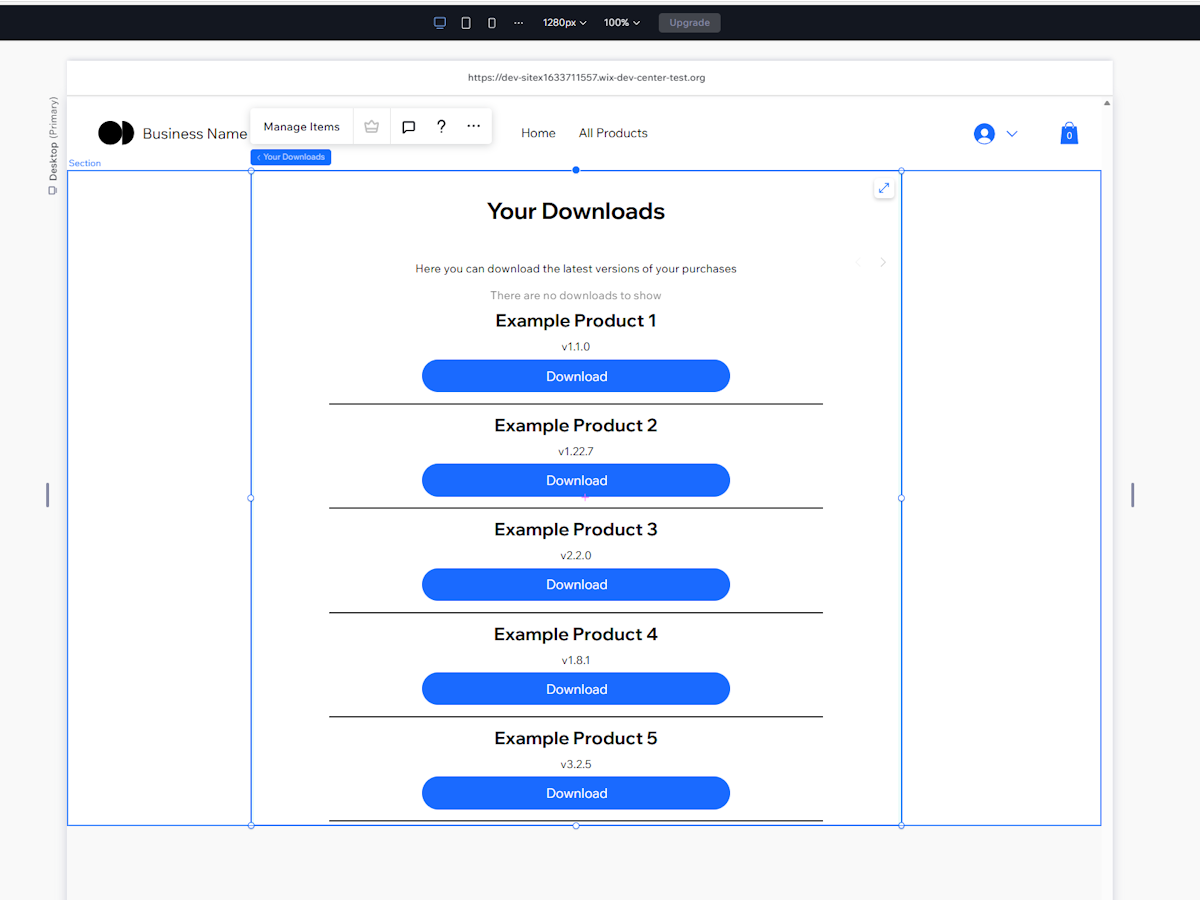Viewport: 1200px width, 900px height.
Task: Select the Your Downloads heading text
Action: click(576, 211)
